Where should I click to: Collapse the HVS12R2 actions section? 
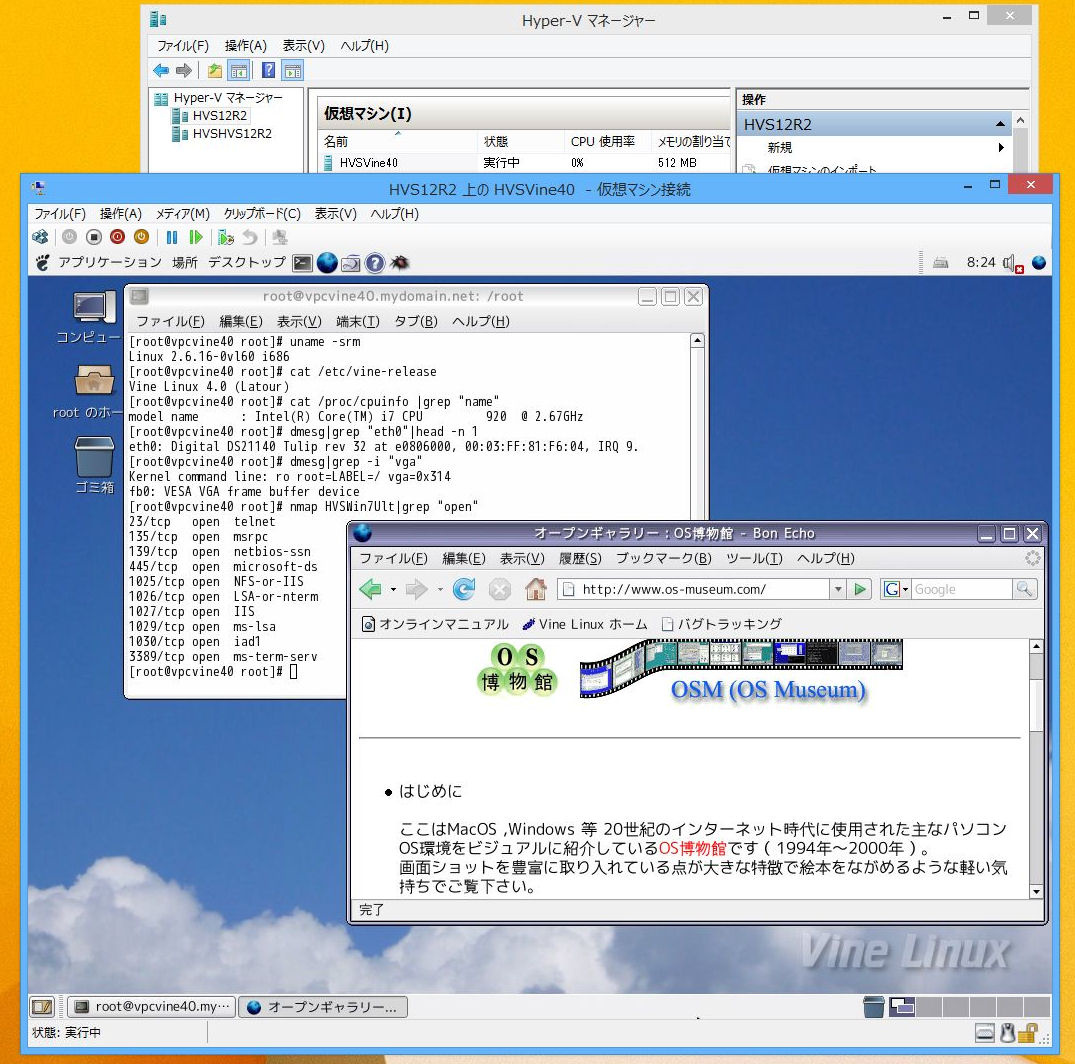[1000, 124]
